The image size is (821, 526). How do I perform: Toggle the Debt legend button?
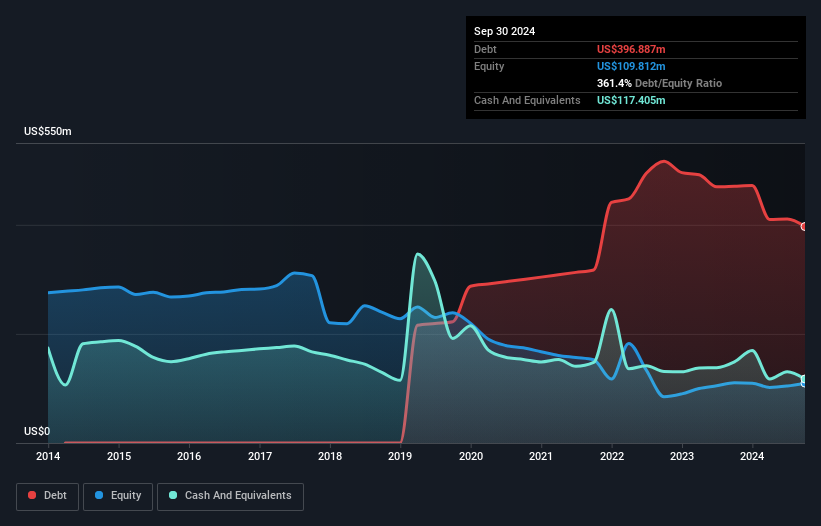click(x=48, y=496)
